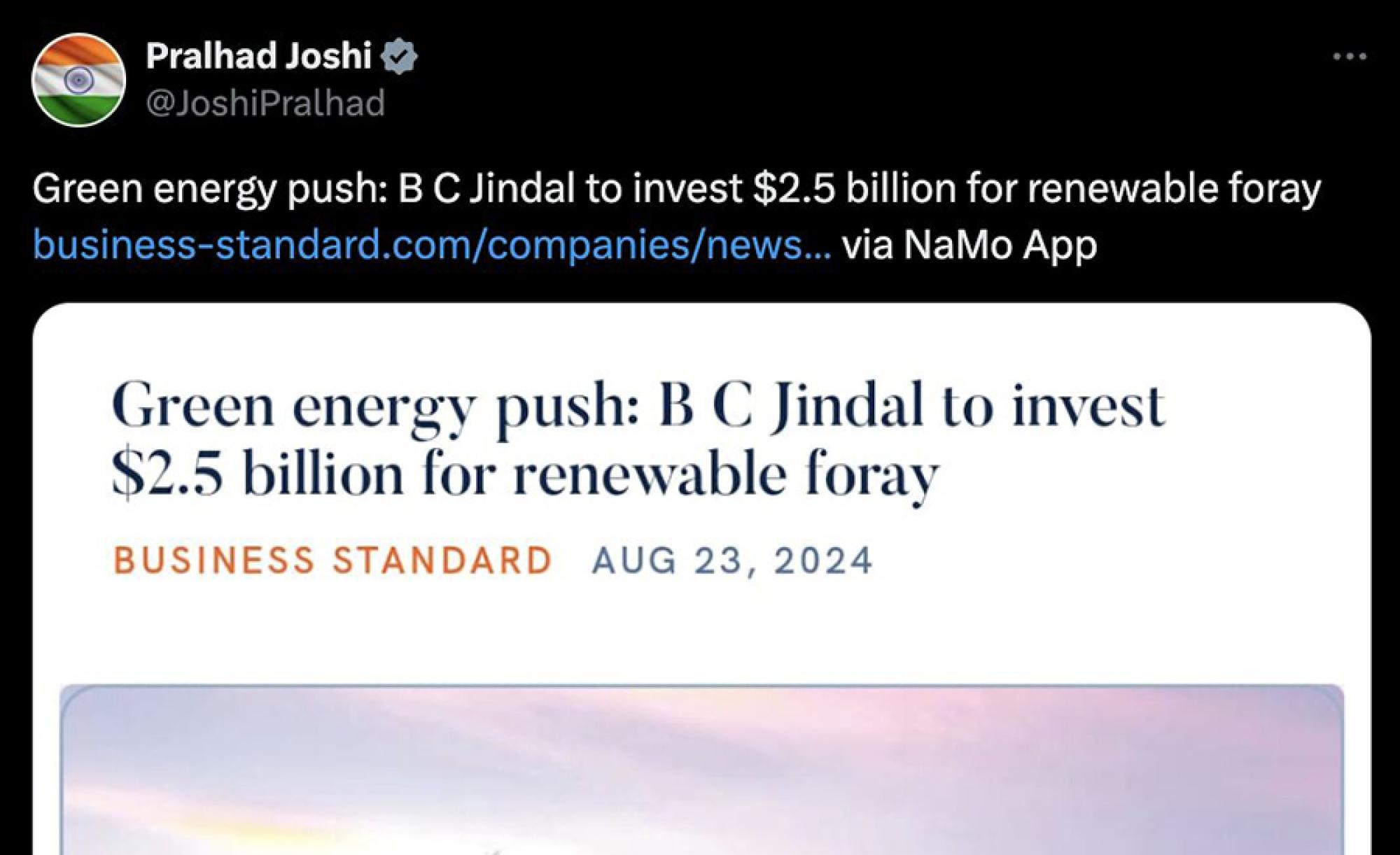Visit the @JoshiPralhad handle

(x=265, y=104)
